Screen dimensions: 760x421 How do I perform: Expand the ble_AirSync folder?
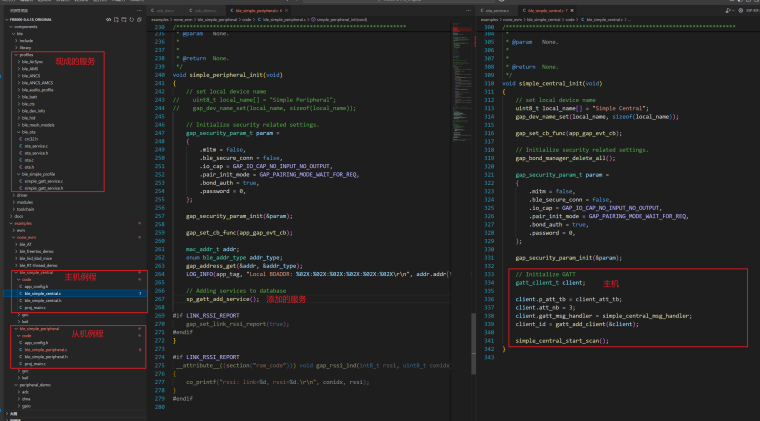tap(32, 62)
